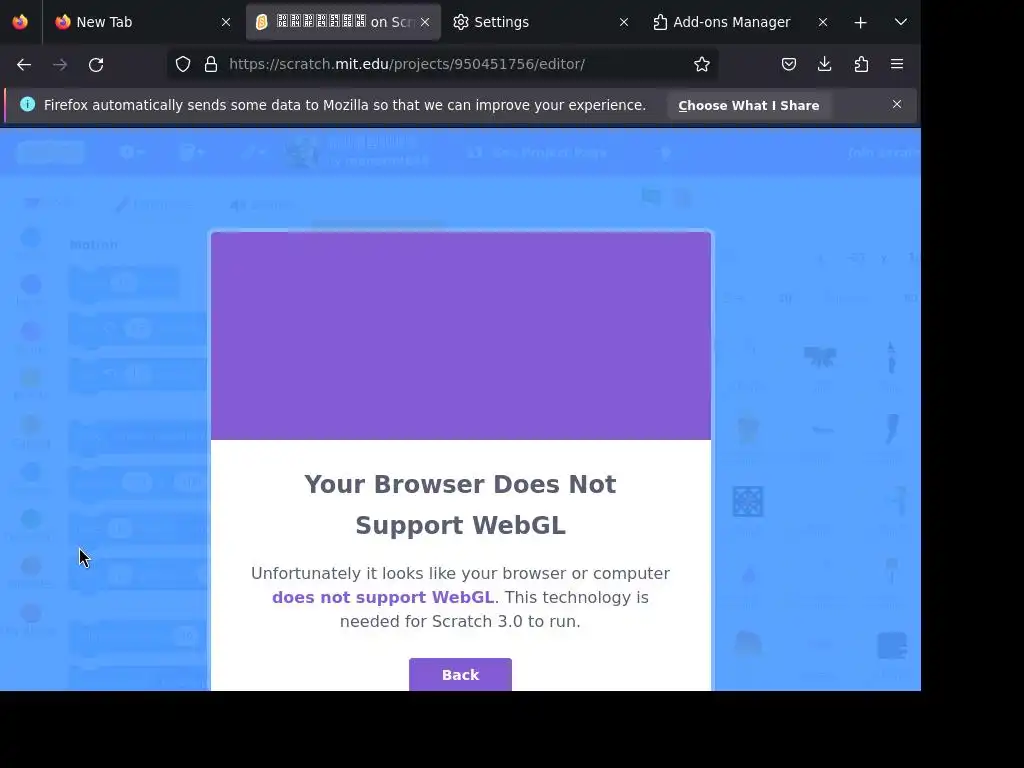
Task: Reload the current page
Action: click(96, 64)
